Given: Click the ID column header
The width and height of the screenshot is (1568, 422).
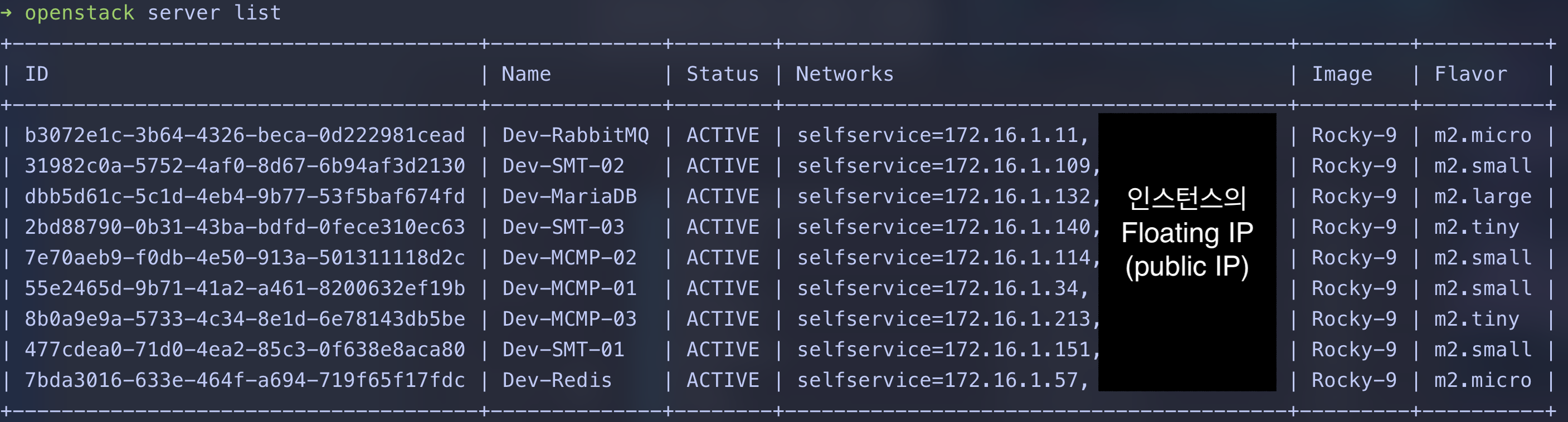Looking at the screenshot, I should (x=37, y=74).
